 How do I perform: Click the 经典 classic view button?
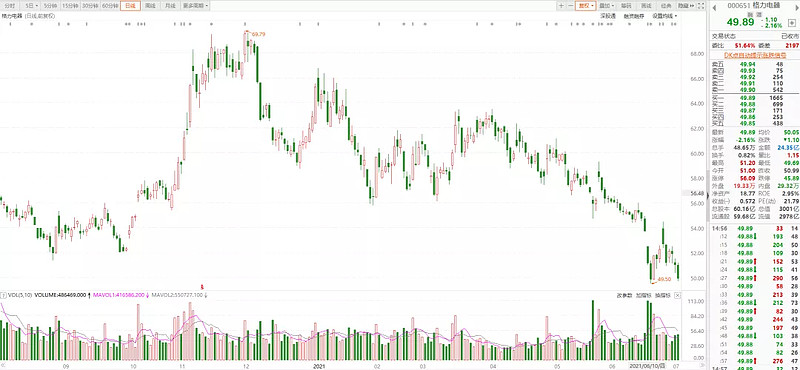tap(666, 6)
